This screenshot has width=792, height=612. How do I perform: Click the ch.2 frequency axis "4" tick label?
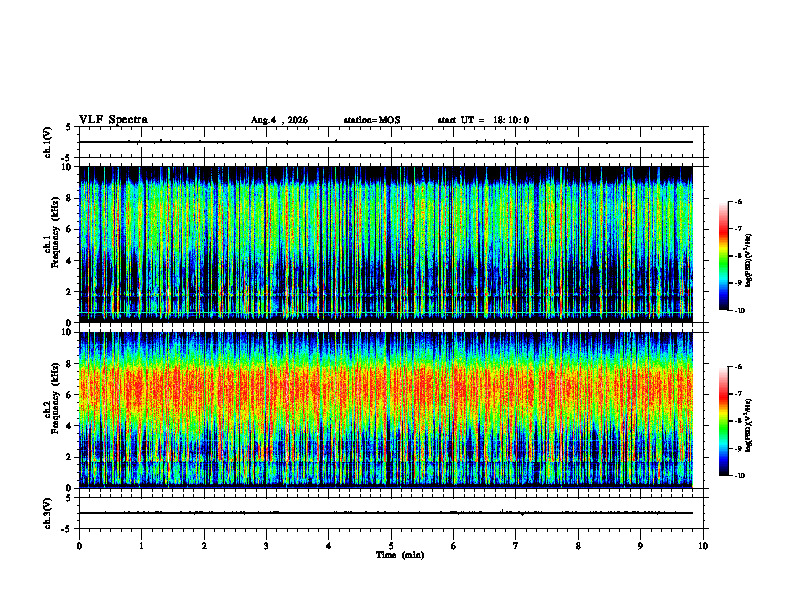[x=69, y=426]
